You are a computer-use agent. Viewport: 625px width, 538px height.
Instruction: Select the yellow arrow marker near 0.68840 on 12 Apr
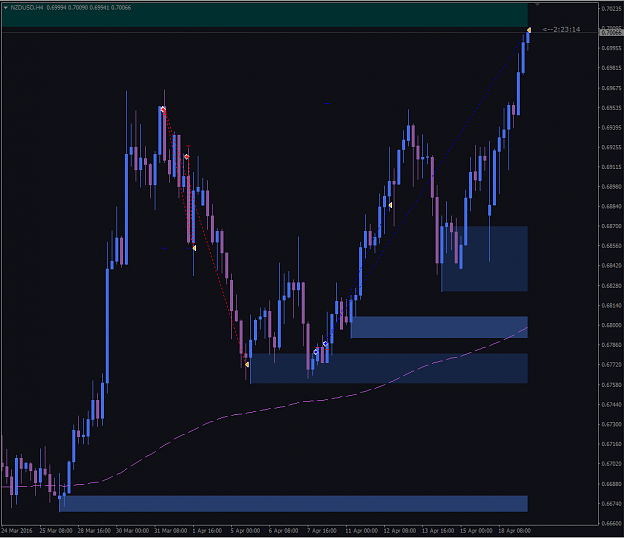tap(390, 205)
